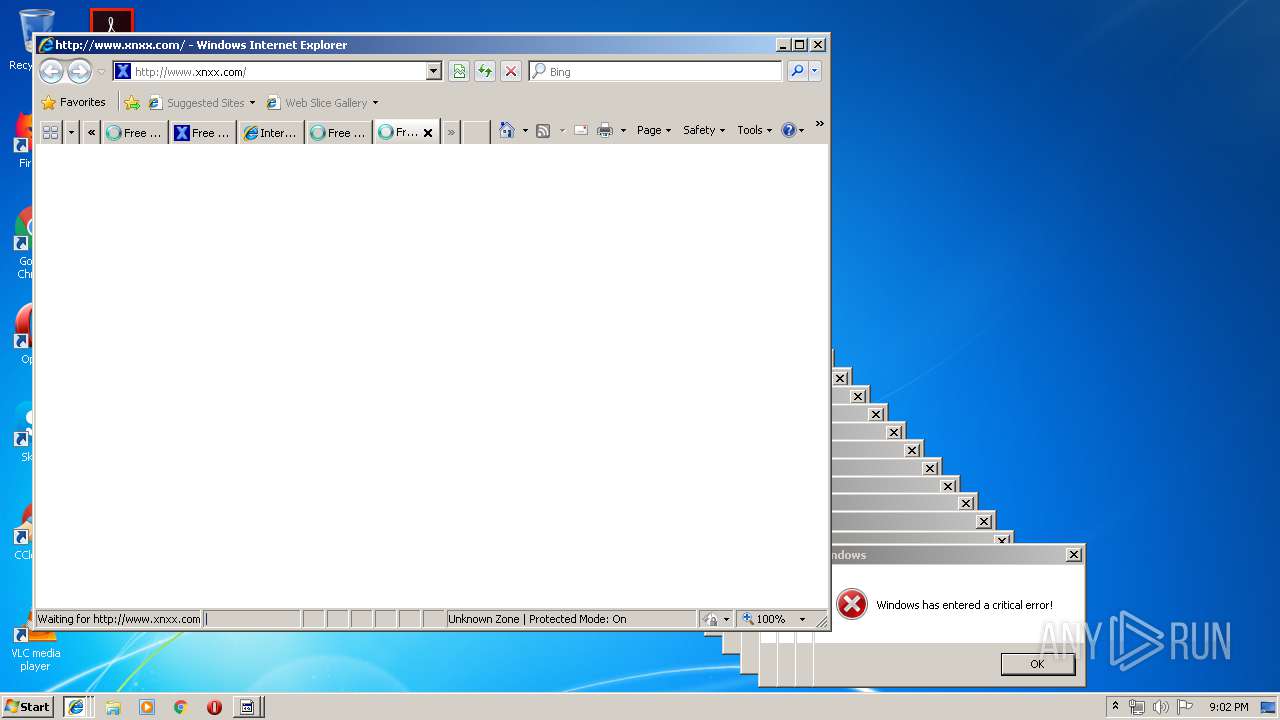
Task: Open the Suggested Sites link
Action: coord(201,102)
